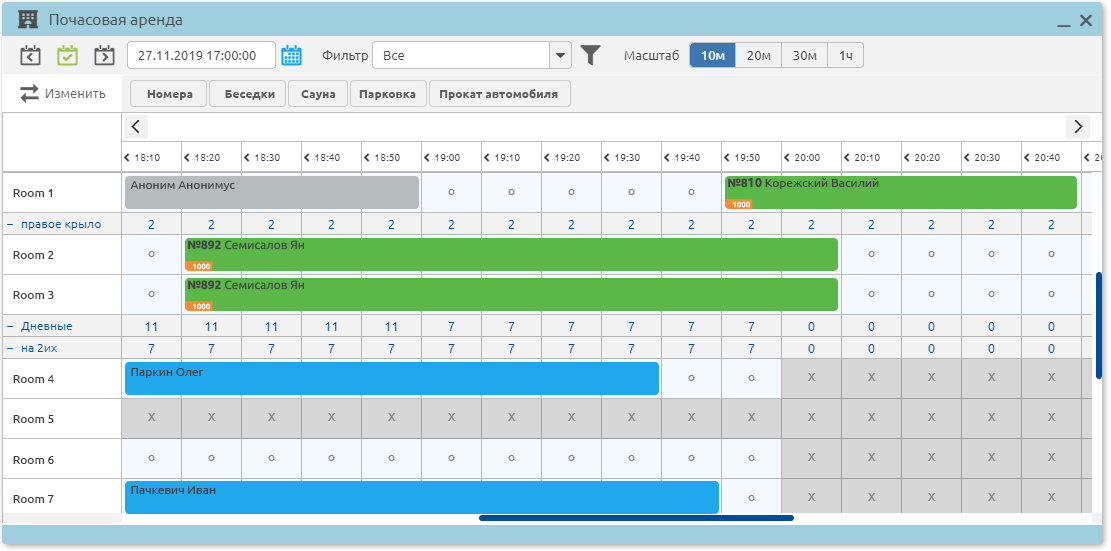Viewport: 1111px width, 551px height.
Task: Go to next day calendar icon
Action: [x=105, y=55]
